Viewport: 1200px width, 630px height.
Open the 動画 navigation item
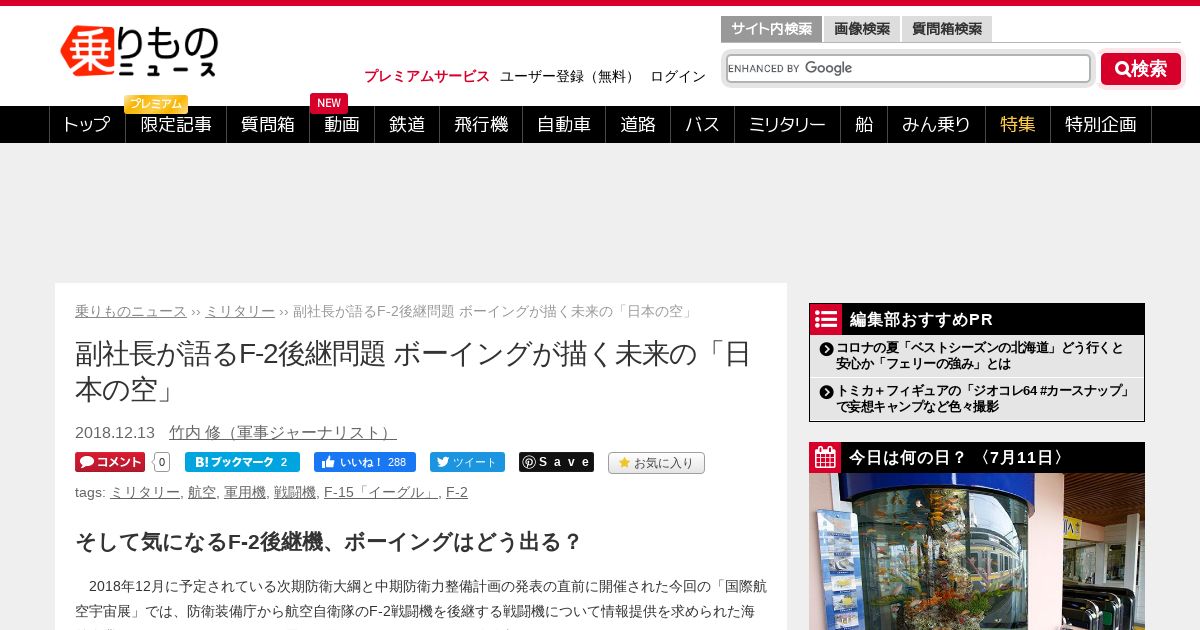[342, 125]
